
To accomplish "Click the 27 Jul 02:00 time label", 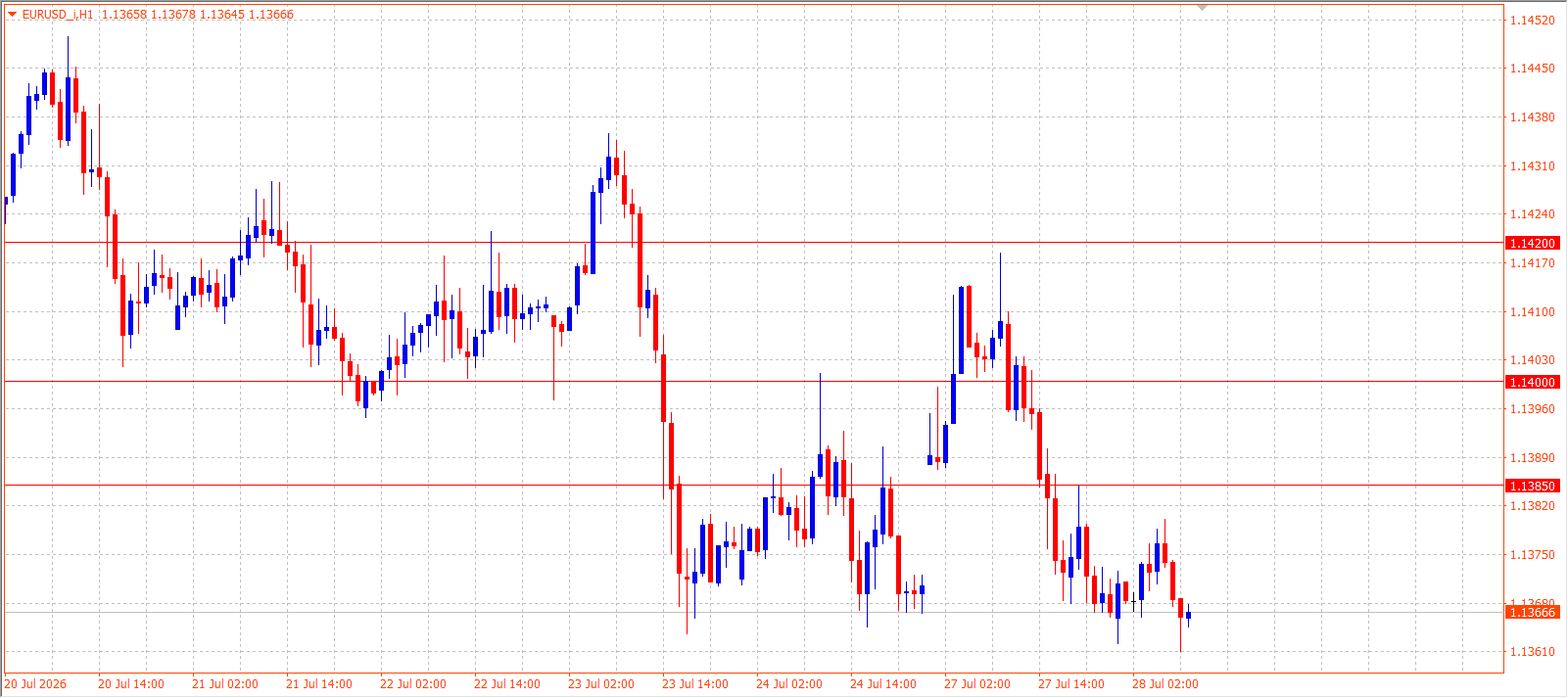I will [x=977, y=684].
